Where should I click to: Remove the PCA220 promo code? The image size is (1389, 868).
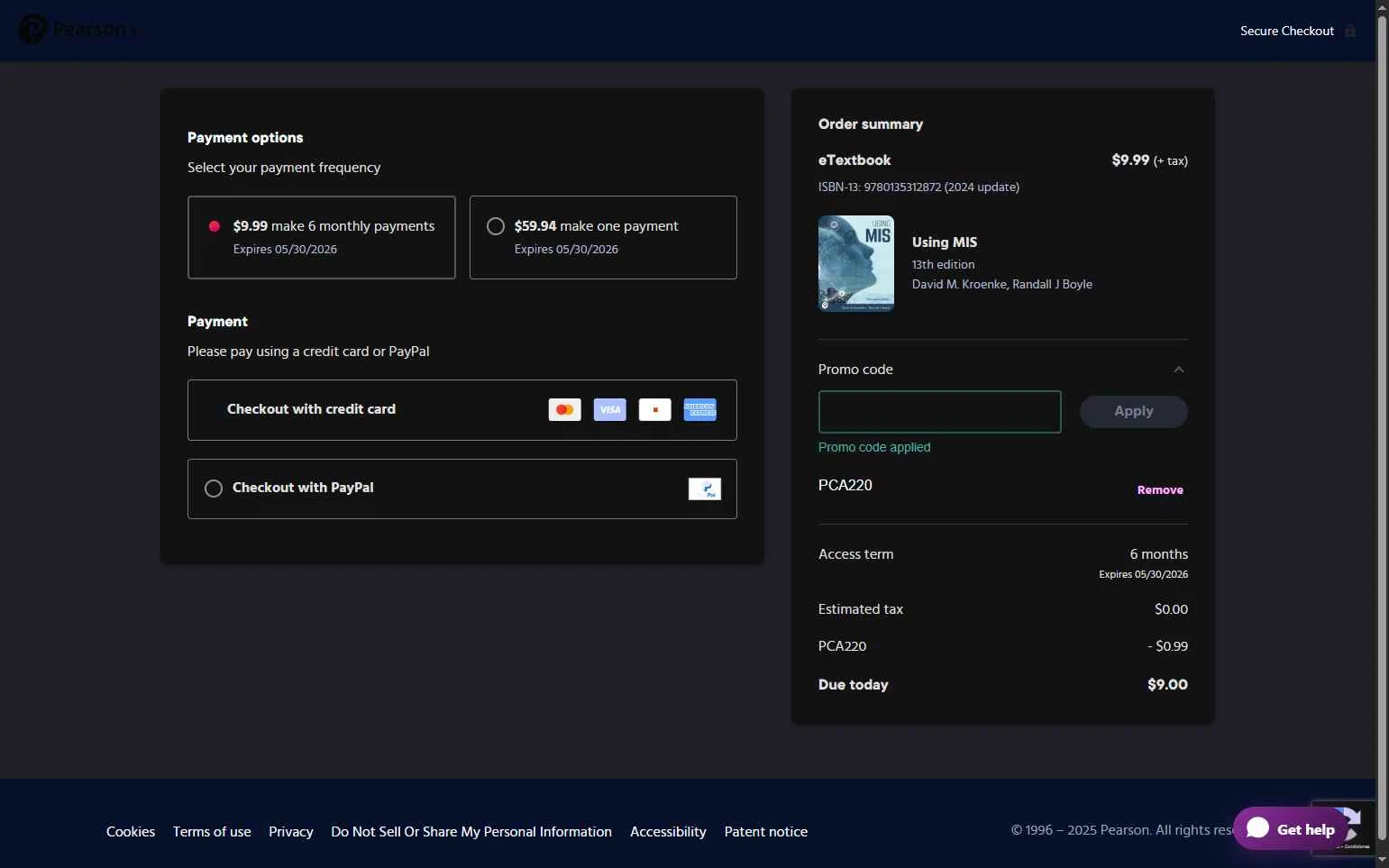click(1160, 490)
